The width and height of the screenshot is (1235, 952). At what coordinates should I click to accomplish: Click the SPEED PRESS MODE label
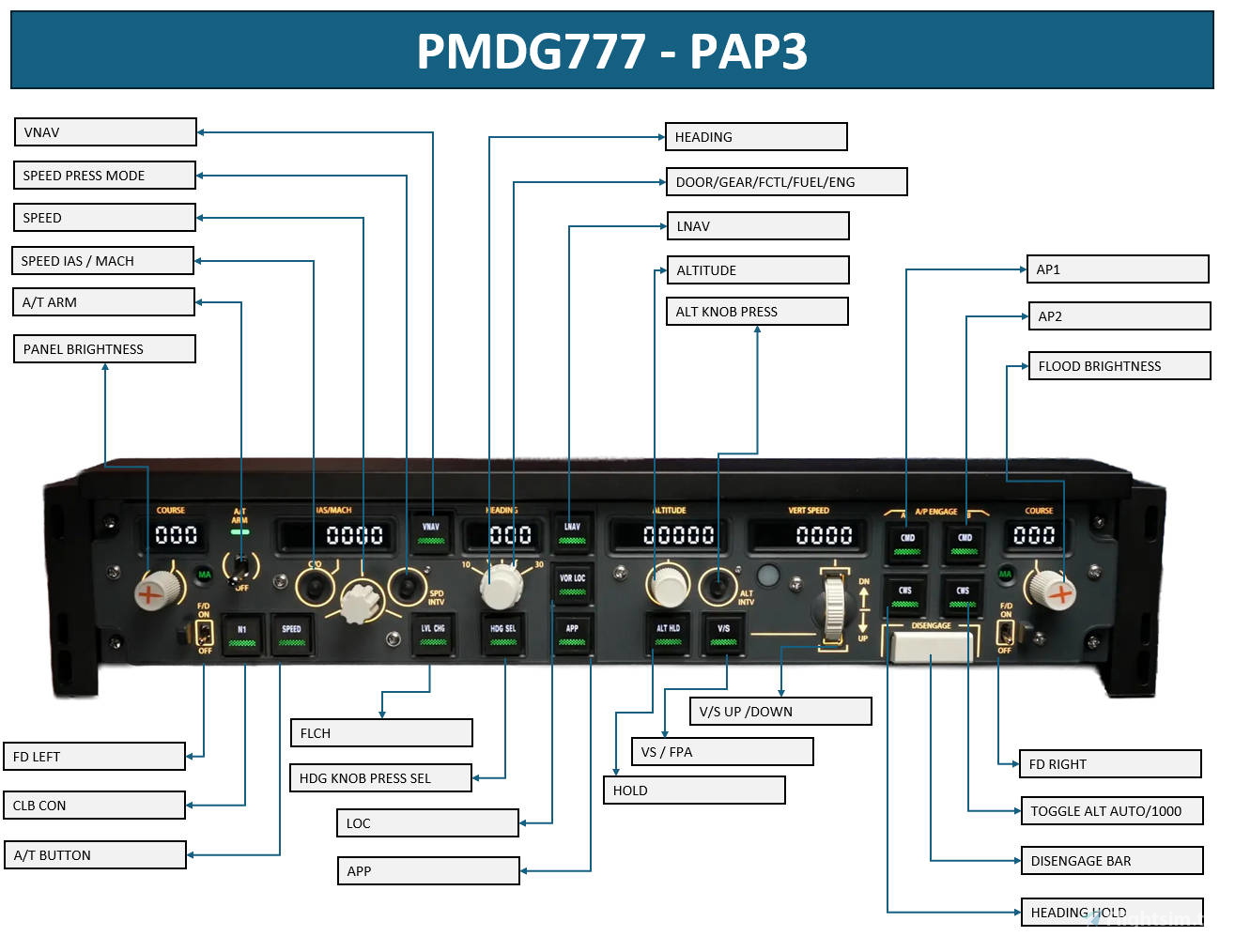tap(104, 176)
